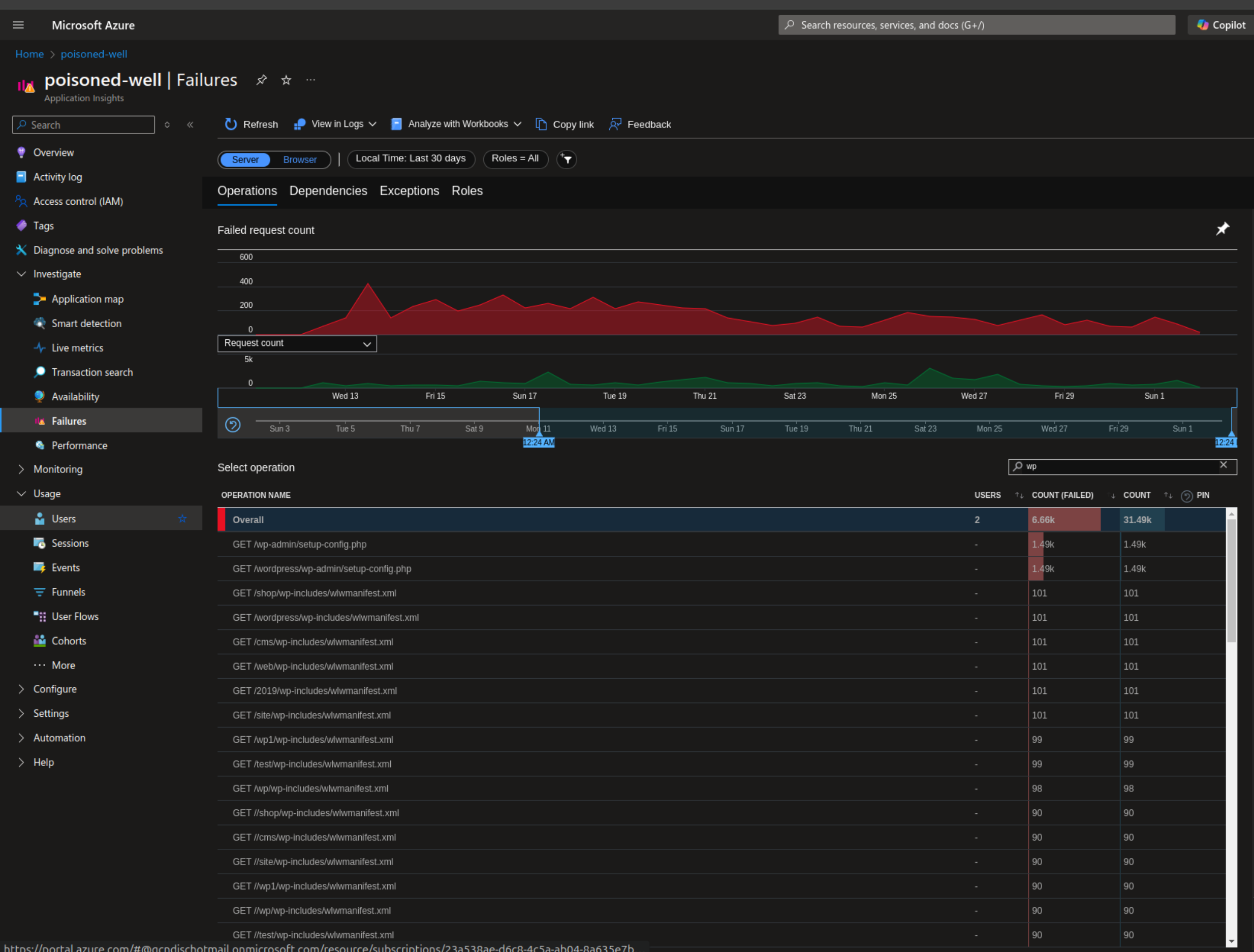Open Access control (IAM)
The height and width of the screenshot is (952, 1254).
click(78, 201)
